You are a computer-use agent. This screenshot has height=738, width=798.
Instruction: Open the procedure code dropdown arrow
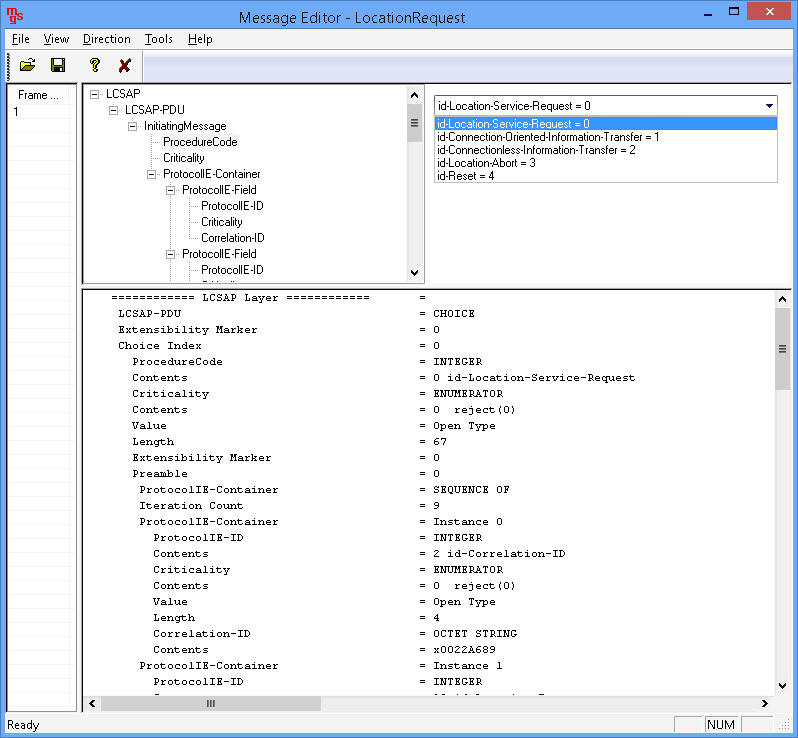pos(769,106)
